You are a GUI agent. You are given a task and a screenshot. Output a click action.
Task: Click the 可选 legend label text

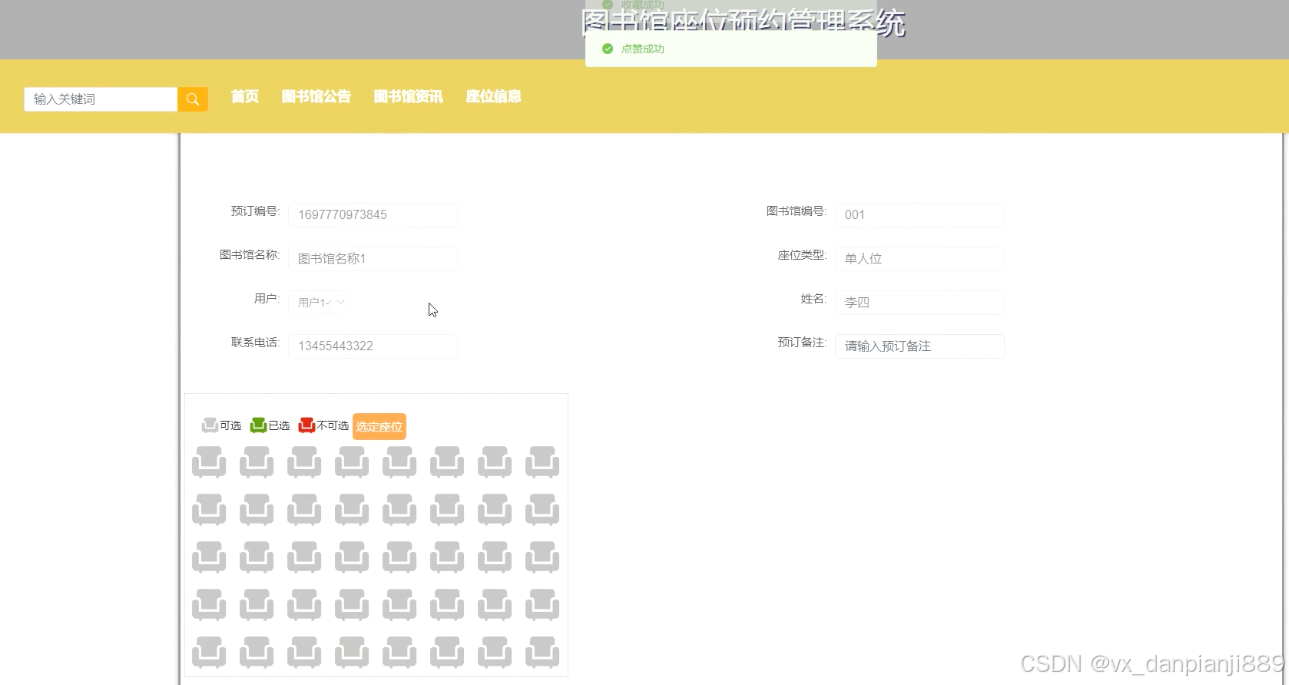[230, 426]
